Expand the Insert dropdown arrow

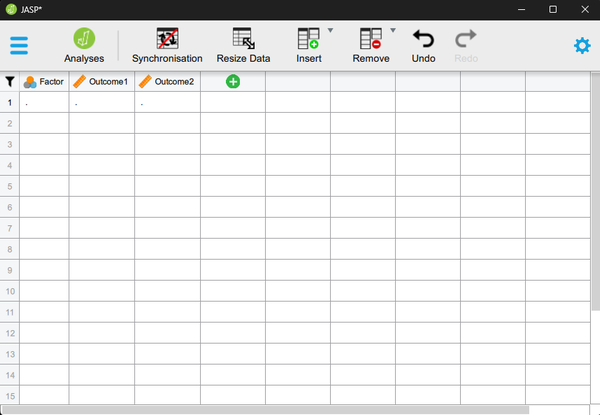pyautogui.click(x=331, y=30)
